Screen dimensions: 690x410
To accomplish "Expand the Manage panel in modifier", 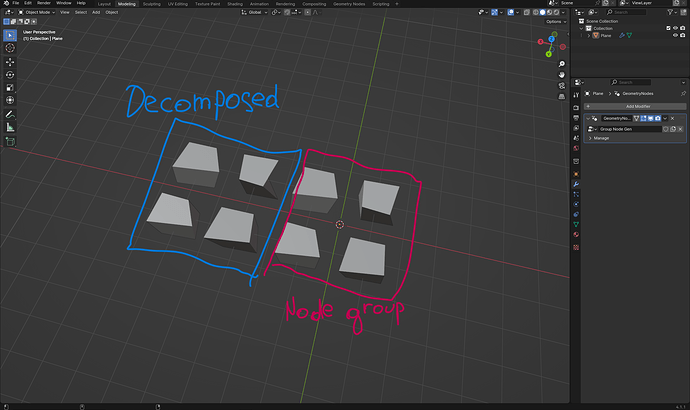I will [x=590, y=138].
